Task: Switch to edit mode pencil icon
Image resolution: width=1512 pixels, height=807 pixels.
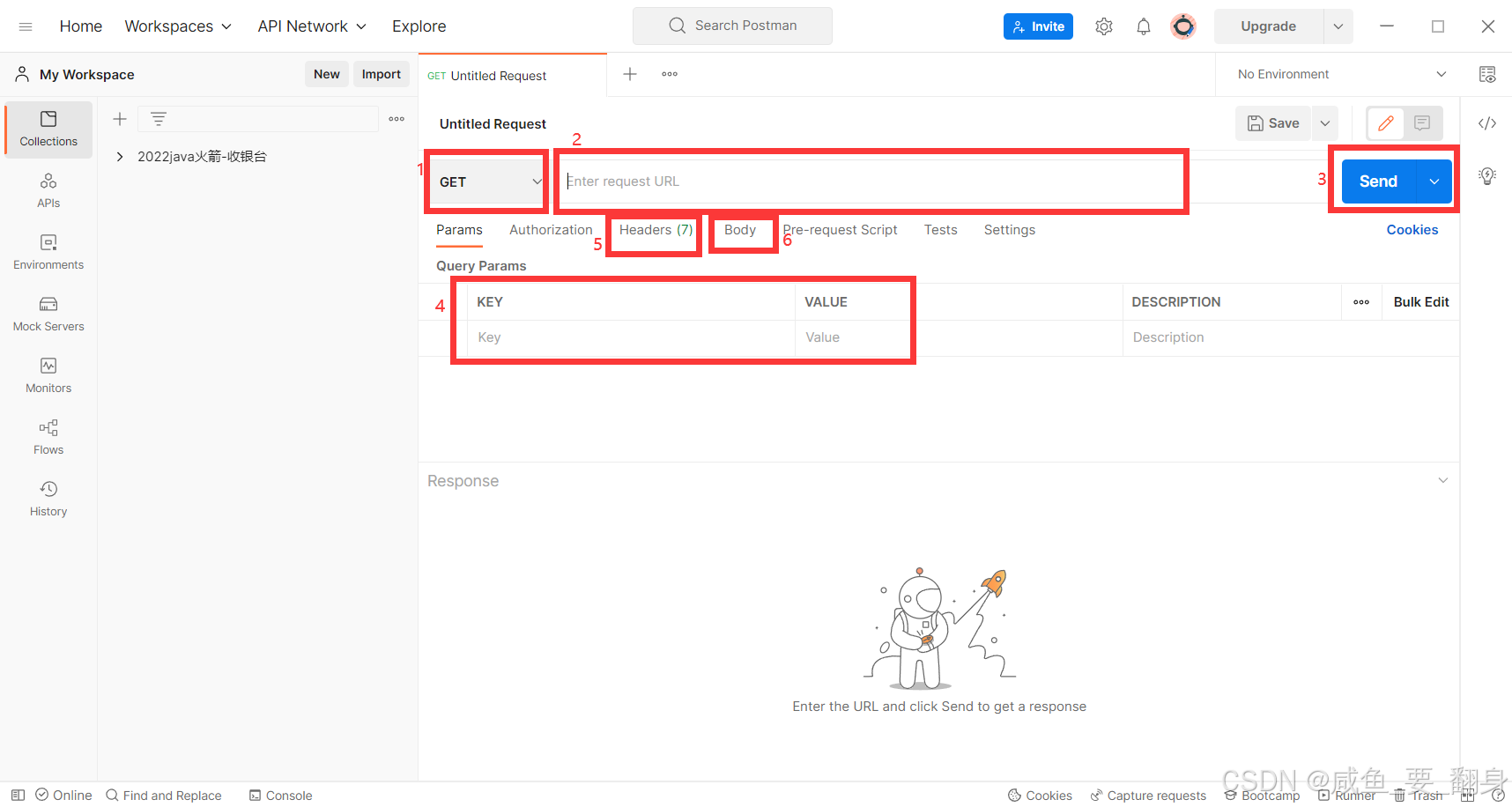Action: click(1386, 123)
